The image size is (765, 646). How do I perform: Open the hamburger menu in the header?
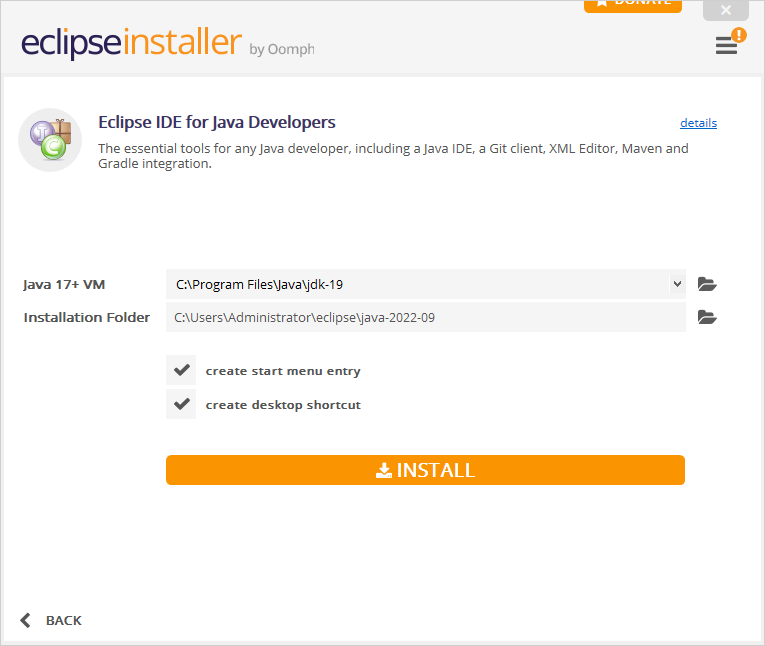(x=725, y=46)
